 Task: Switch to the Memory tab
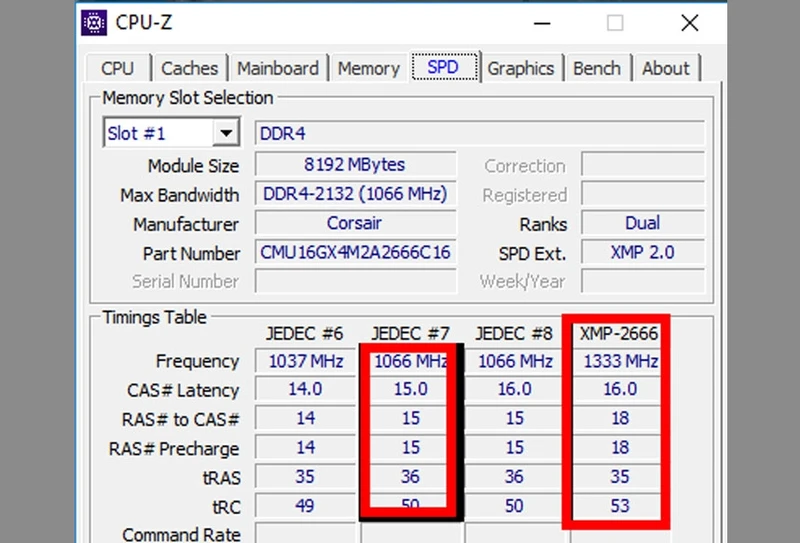pyautogui.click(x=369, y=68)
